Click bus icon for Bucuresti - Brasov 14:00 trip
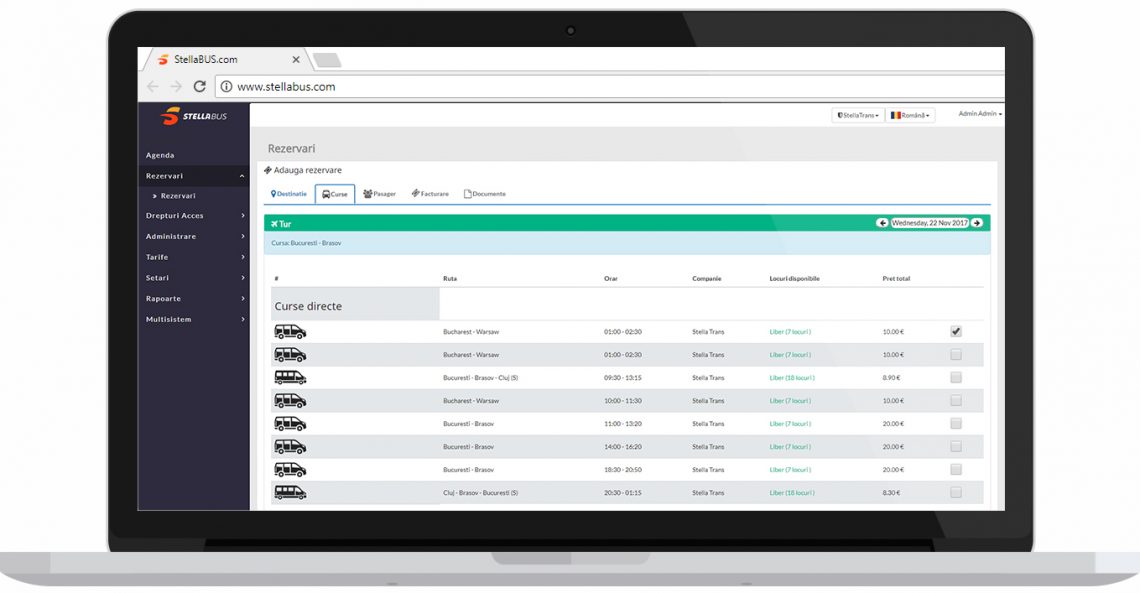 coord(290,447)
